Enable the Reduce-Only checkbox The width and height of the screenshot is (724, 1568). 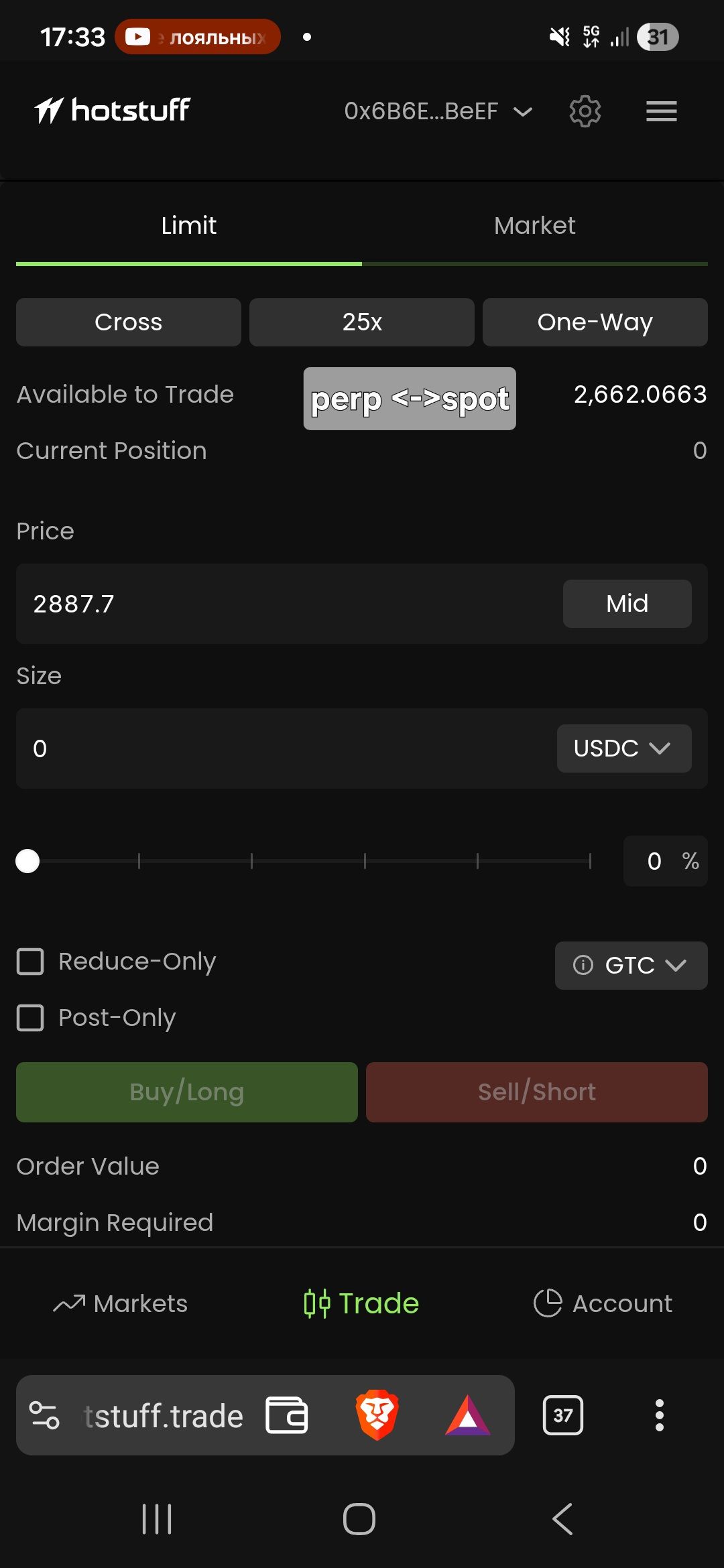31,962
